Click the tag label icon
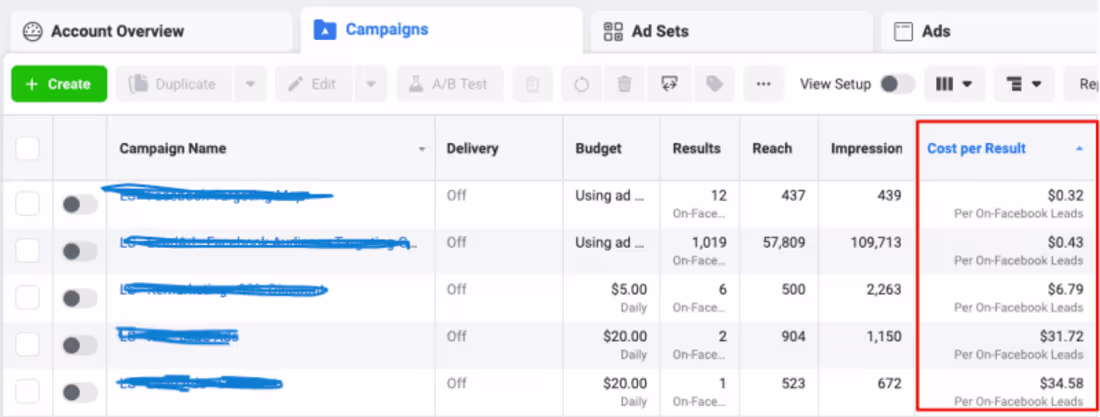 click(x=714, y=84)
